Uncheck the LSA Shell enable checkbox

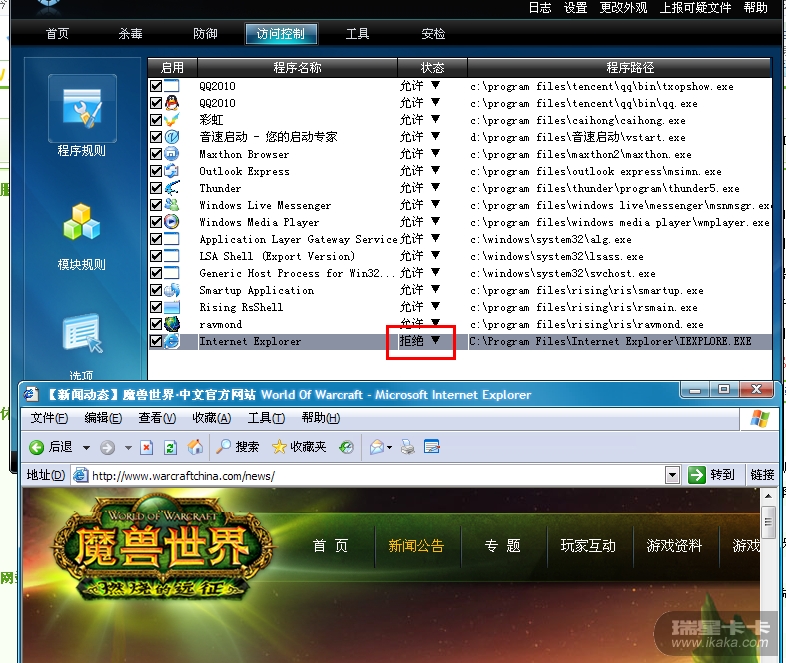pyautogui.click(x=156, y=256)
